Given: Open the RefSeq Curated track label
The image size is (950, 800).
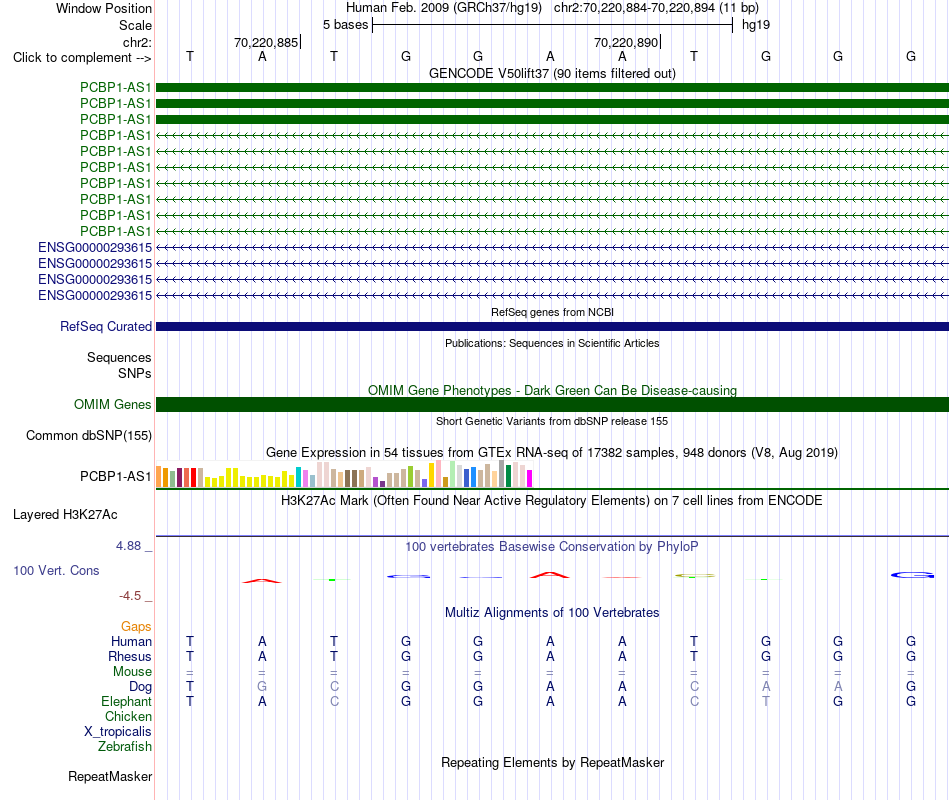Looking at the screenshot, I should pyautogui.click(x=106, y=327).
